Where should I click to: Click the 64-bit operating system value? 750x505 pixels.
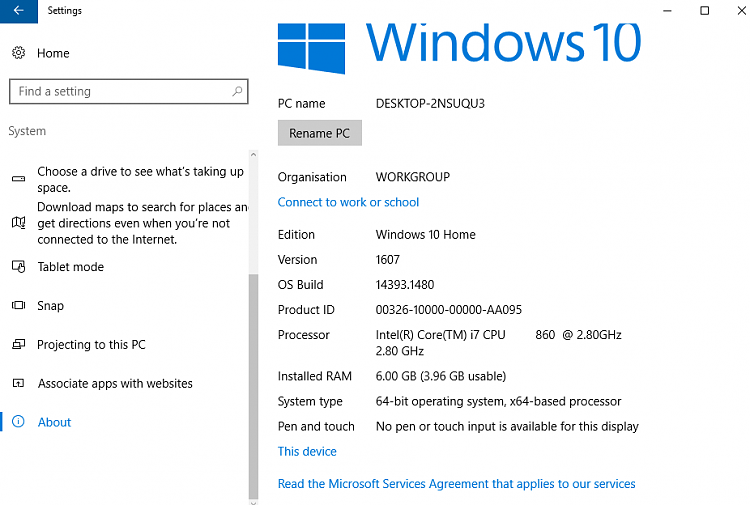(x=498, y=401)
